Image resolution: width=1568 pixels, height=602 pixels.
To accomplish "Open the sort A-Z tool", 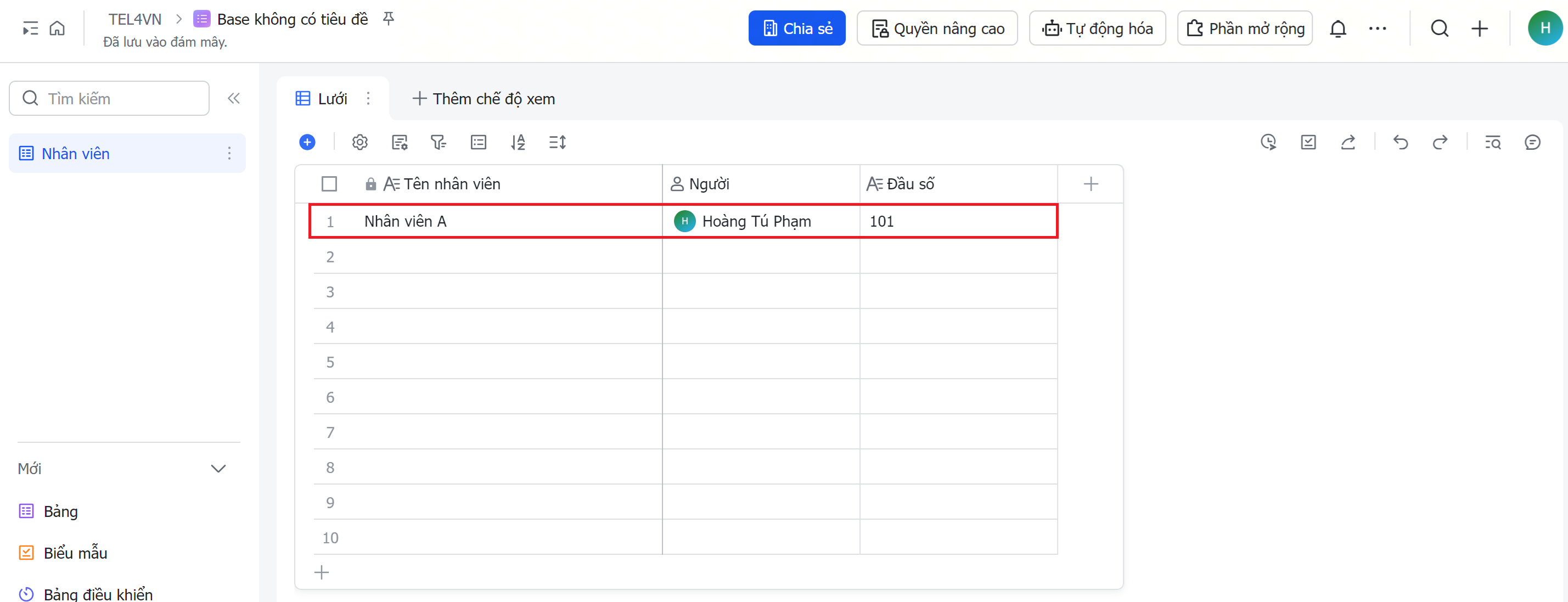I will (518, 143).
